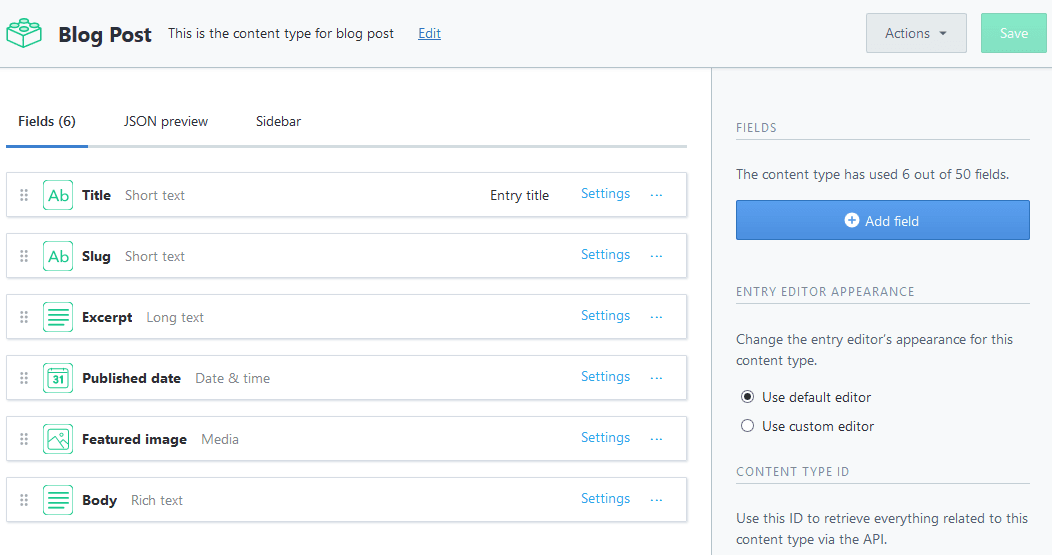This screenshot has height=555, width=1052.
Task: Open the Actions dropdown menu
Action: click(915, 33)
